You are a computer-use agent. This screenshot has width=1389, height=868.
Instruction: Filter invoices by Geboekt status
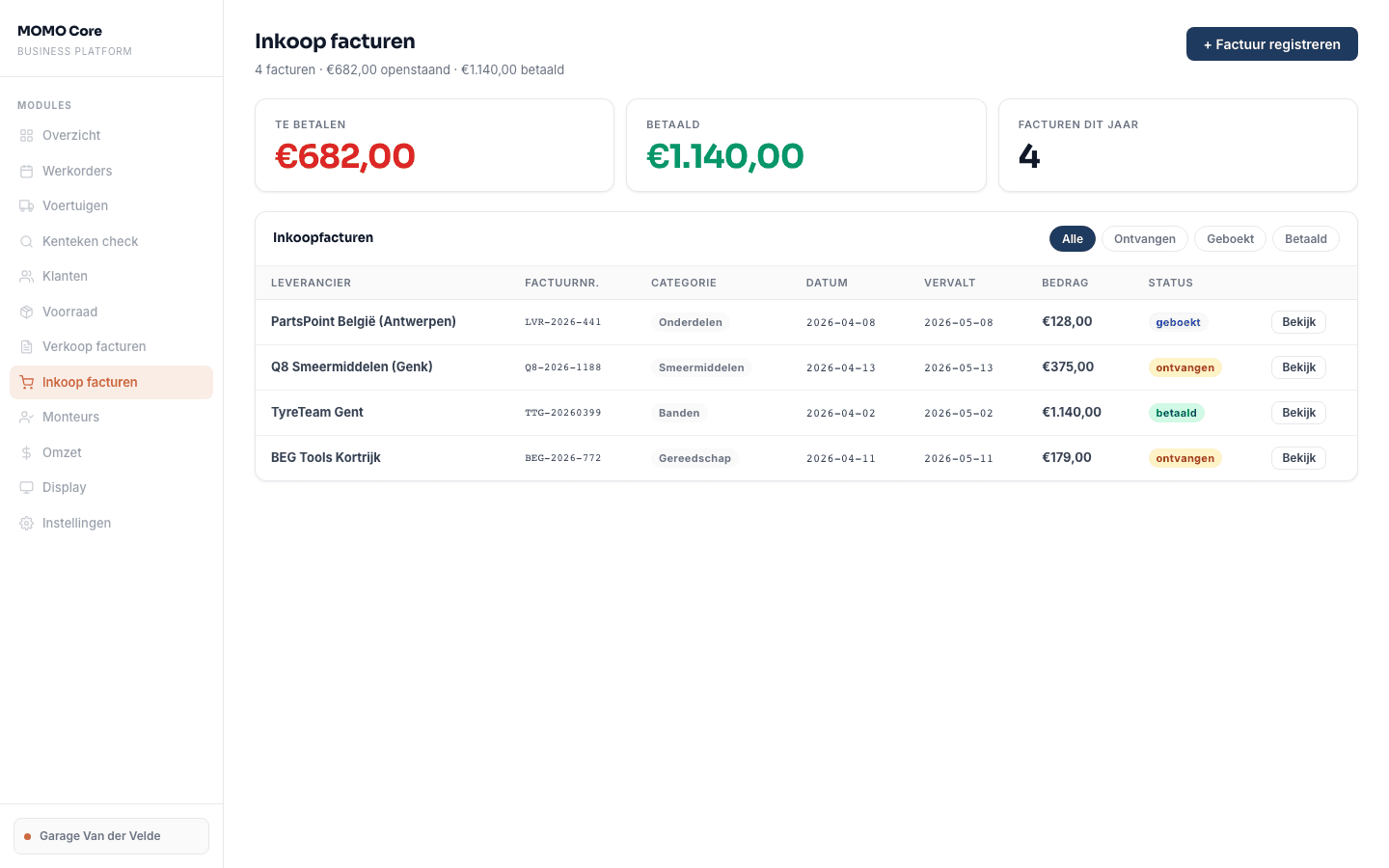[x=1230, y=239]
